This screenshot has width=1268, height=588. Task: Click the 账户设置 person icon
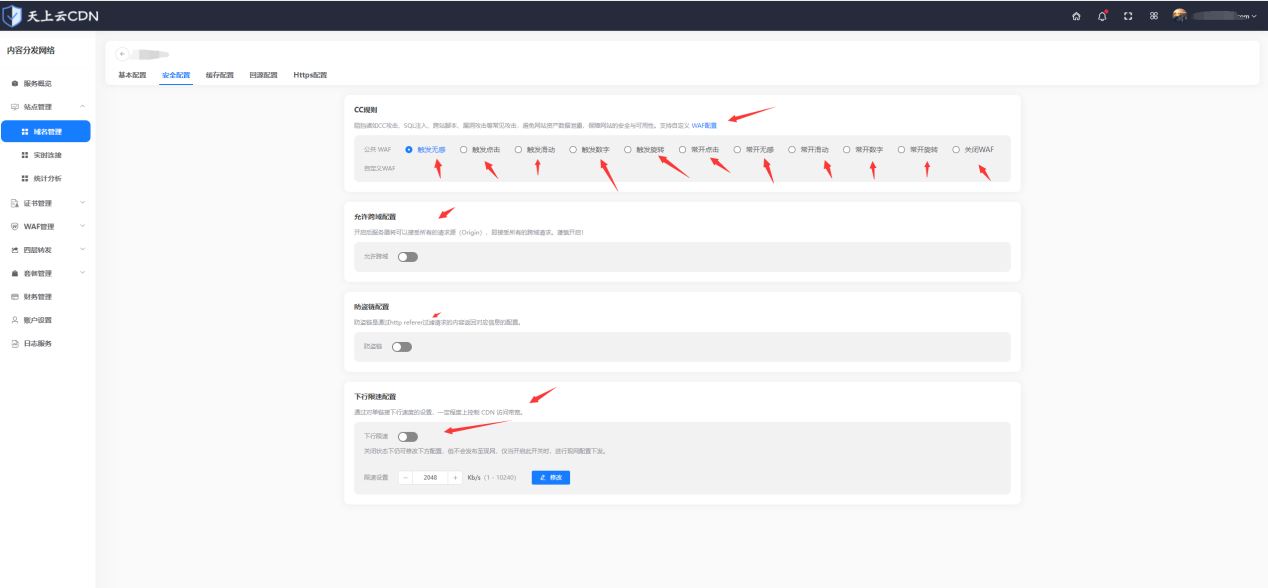[x=14, y=320]
